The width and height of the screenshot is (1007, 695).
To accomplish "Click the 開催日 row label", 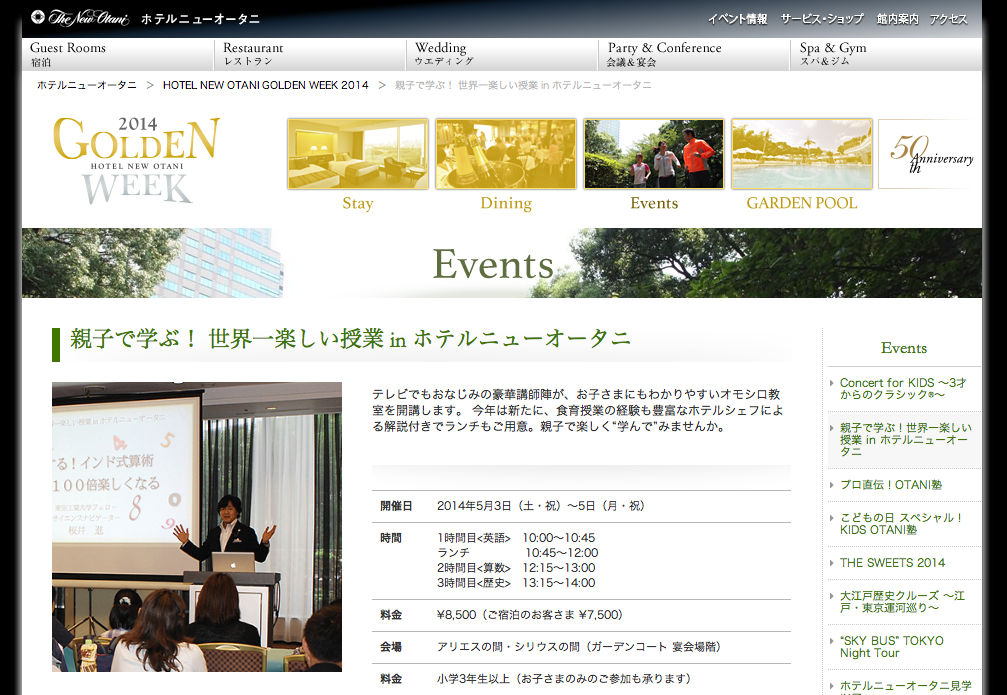I will tap(396, 506).
